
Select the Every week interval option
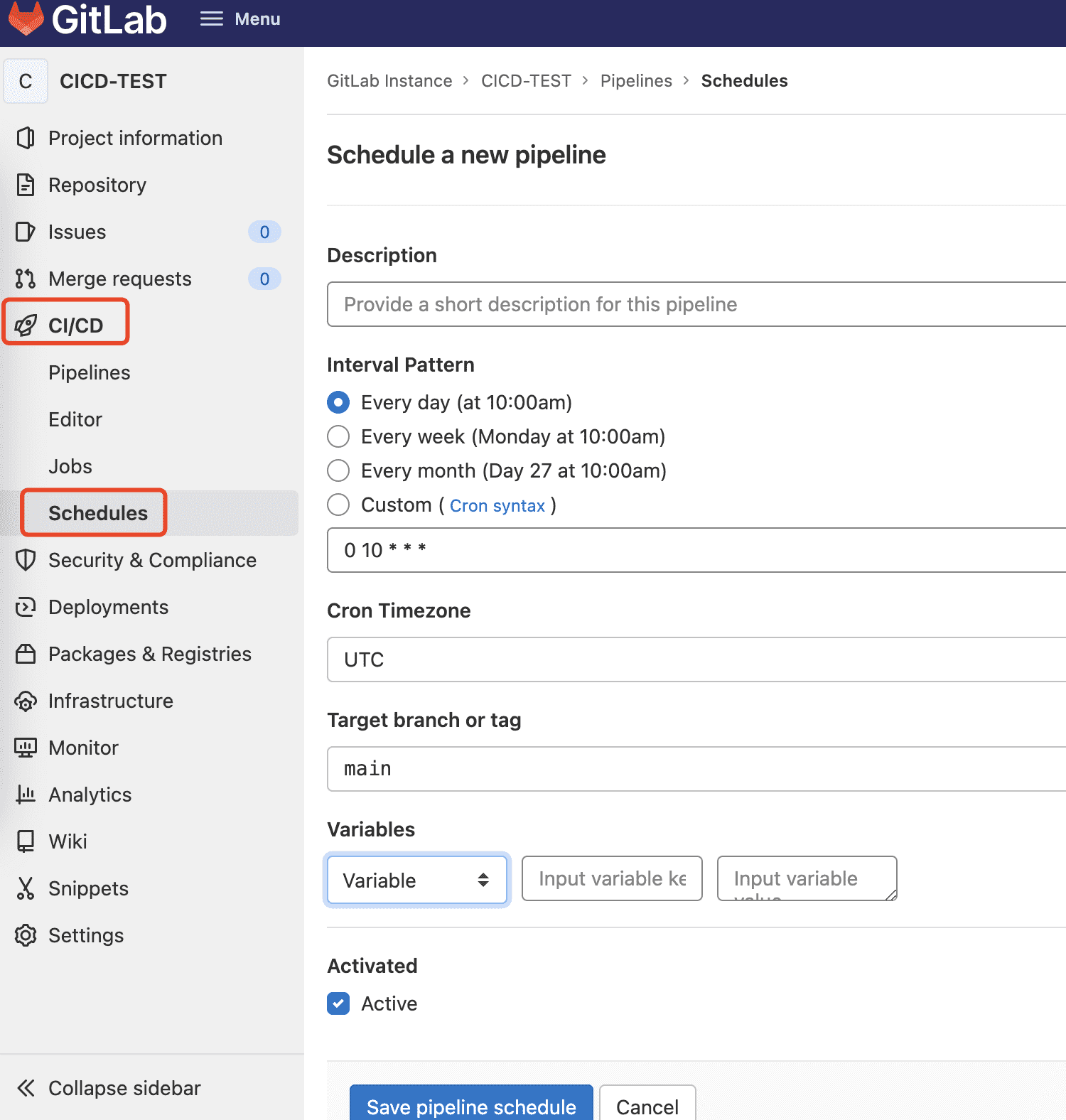point(338,436)
